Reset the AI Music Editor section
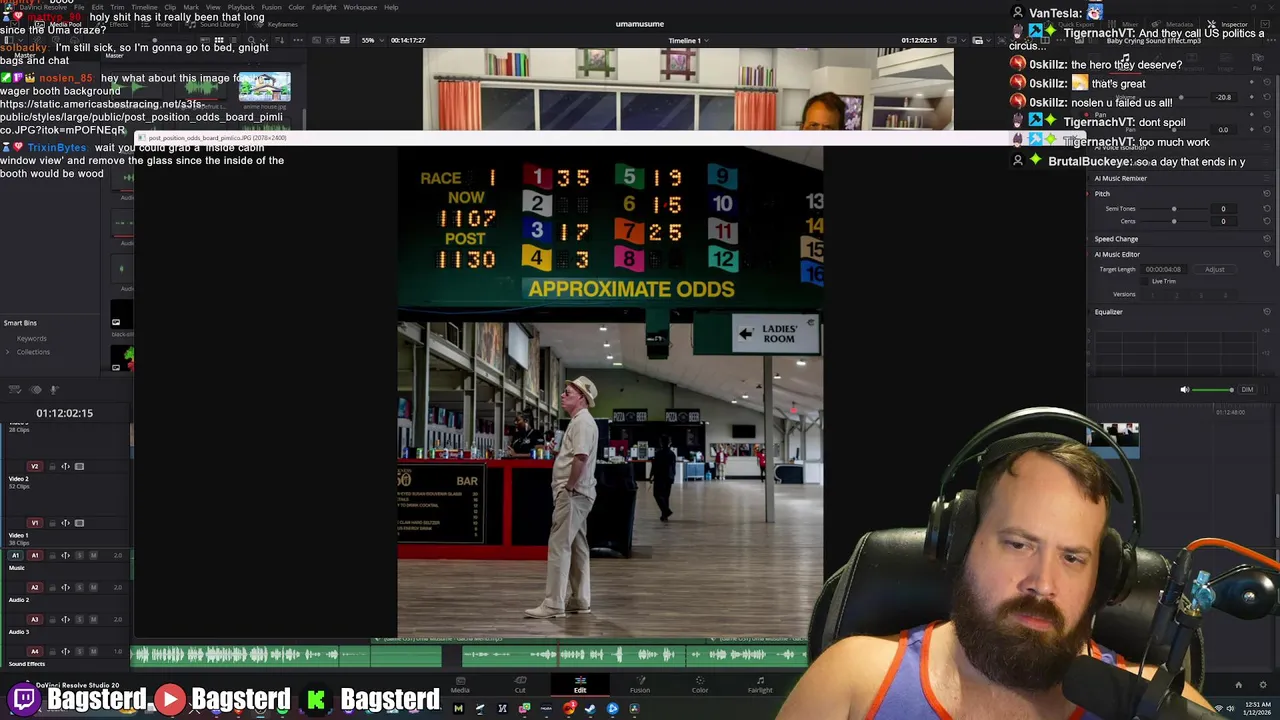 tap(1267, 254)
